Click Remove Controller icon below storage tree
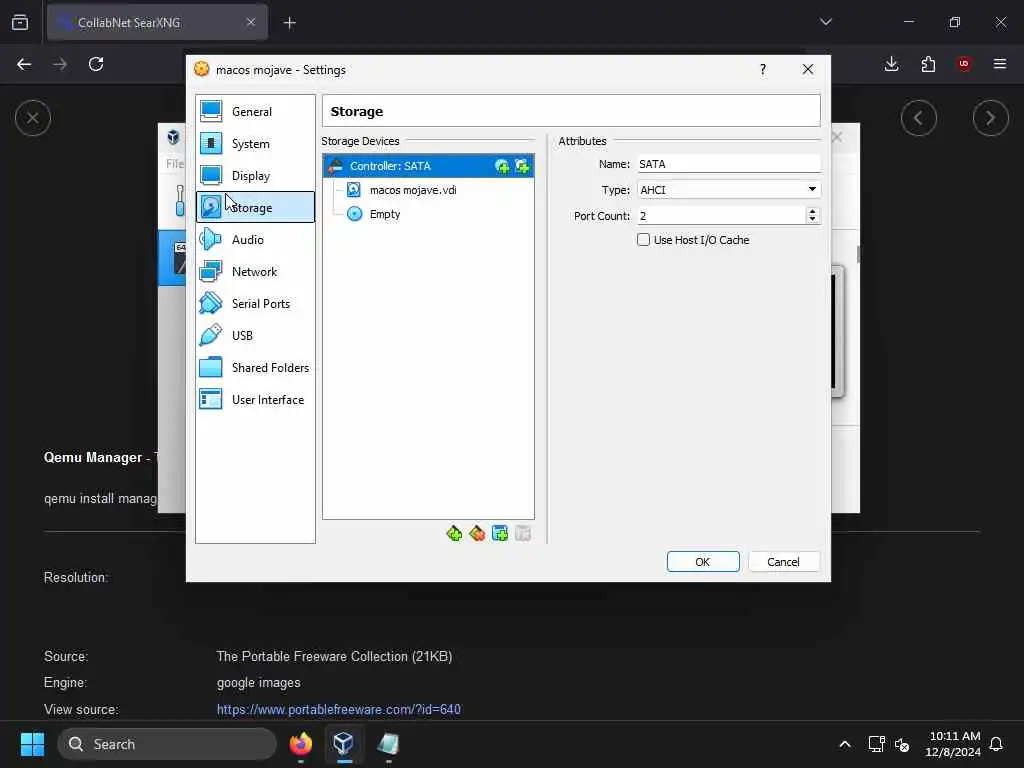The image size is (1024, 768). pos(477,534)
